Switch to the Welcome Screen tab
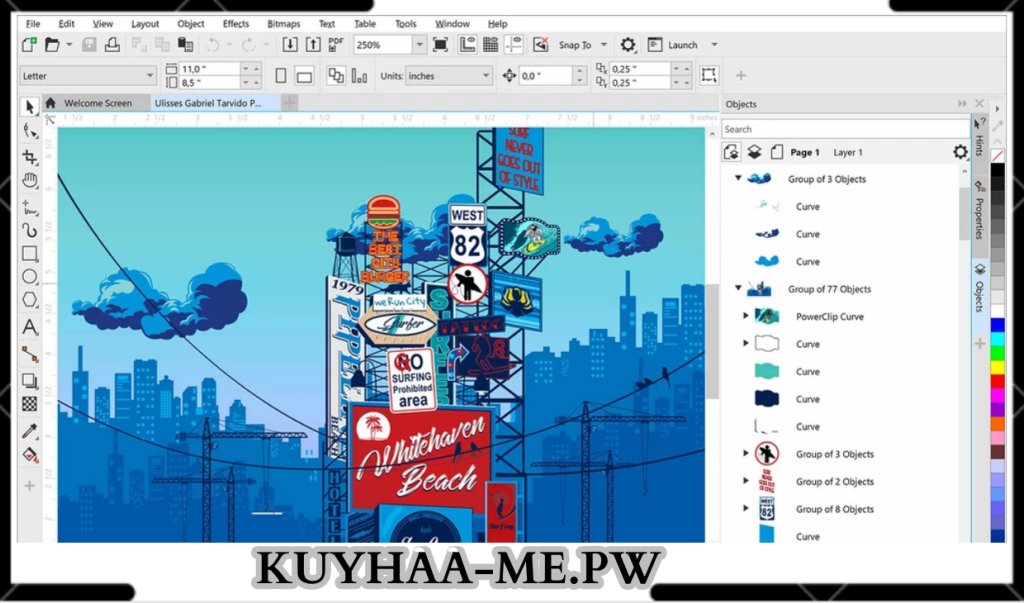Screen dimensions: 1024x603 (97, 103)
